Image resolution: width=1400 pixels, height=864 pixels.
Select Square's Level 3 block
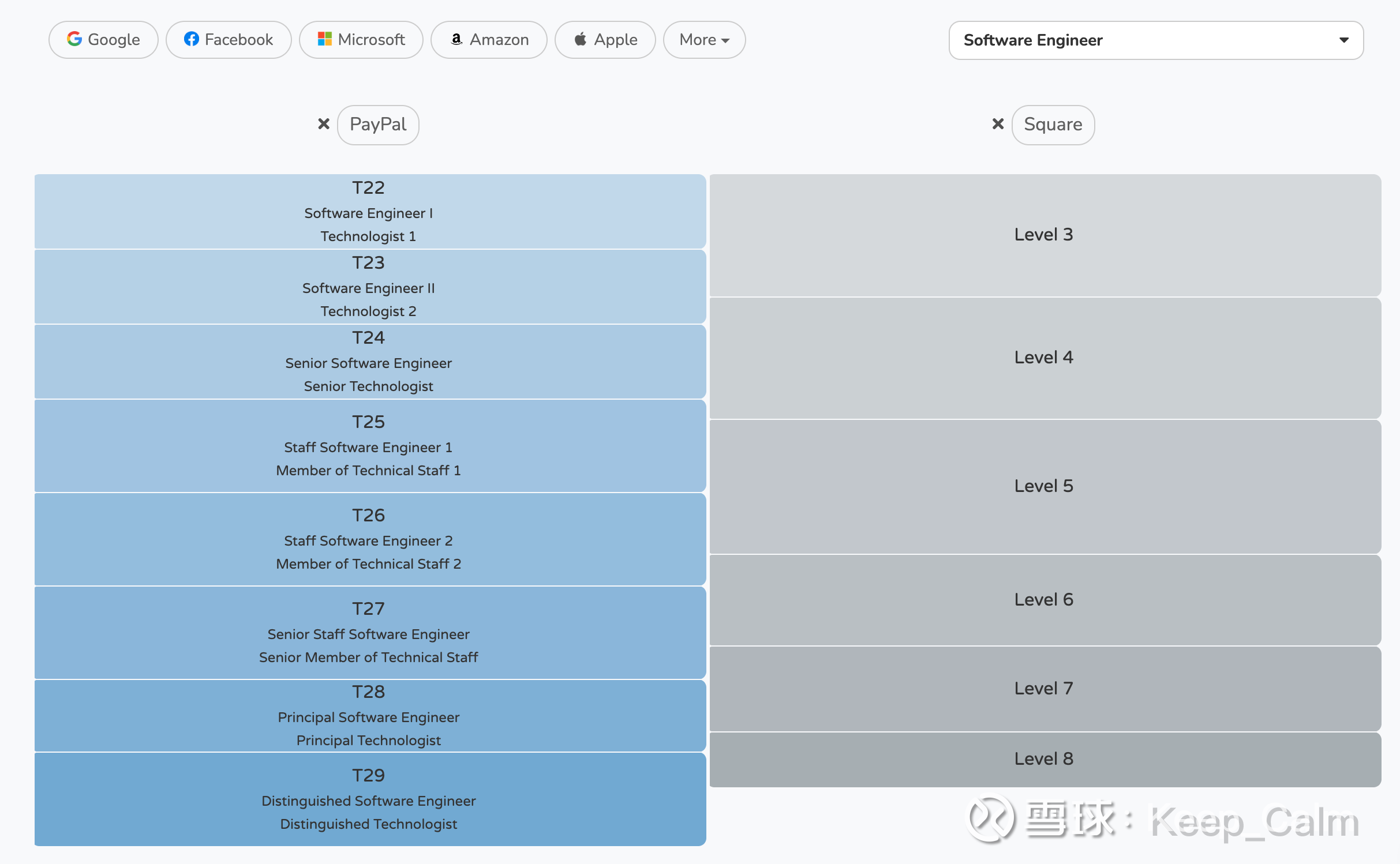tap(1045, 235)
